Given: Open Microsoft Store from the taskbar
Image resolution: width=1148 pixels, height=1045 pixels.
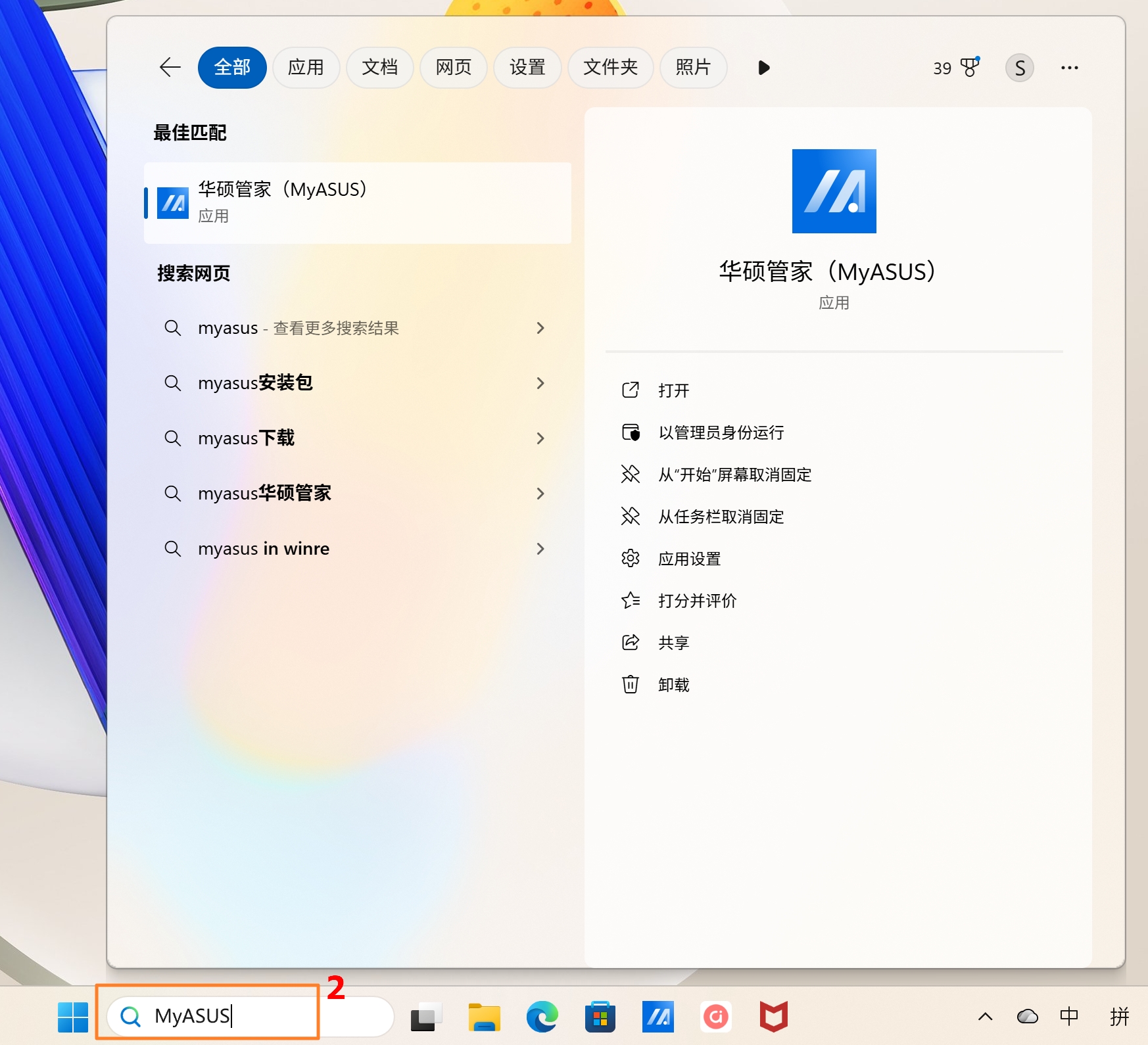Looking at the screenshot, I should tap(600, 1017).
